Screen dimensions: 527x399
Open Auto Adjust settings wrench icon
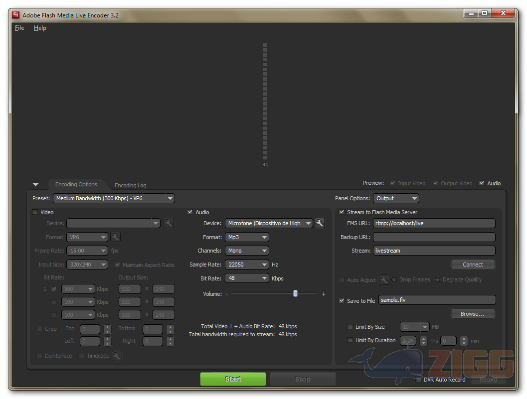[x=383, y=279]
